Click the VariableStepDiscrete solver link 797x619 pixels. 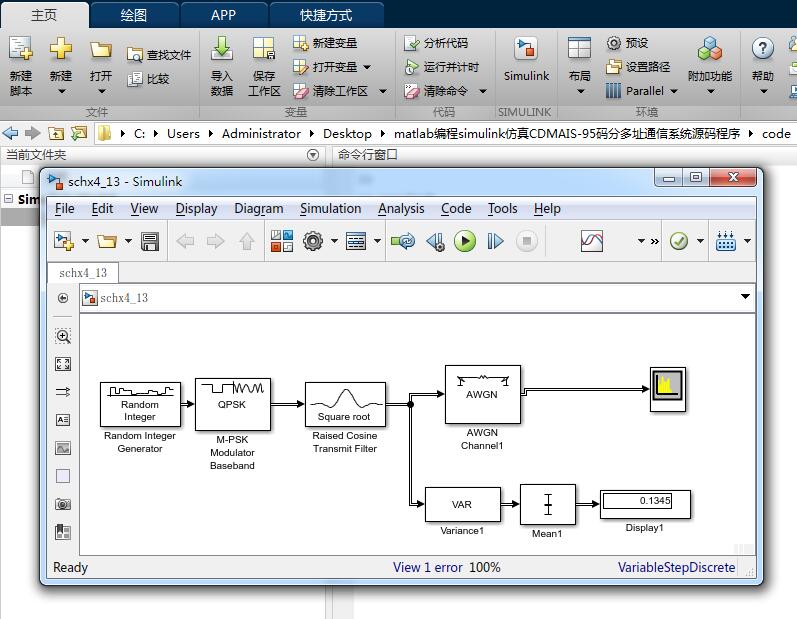(x=677, y=568)
